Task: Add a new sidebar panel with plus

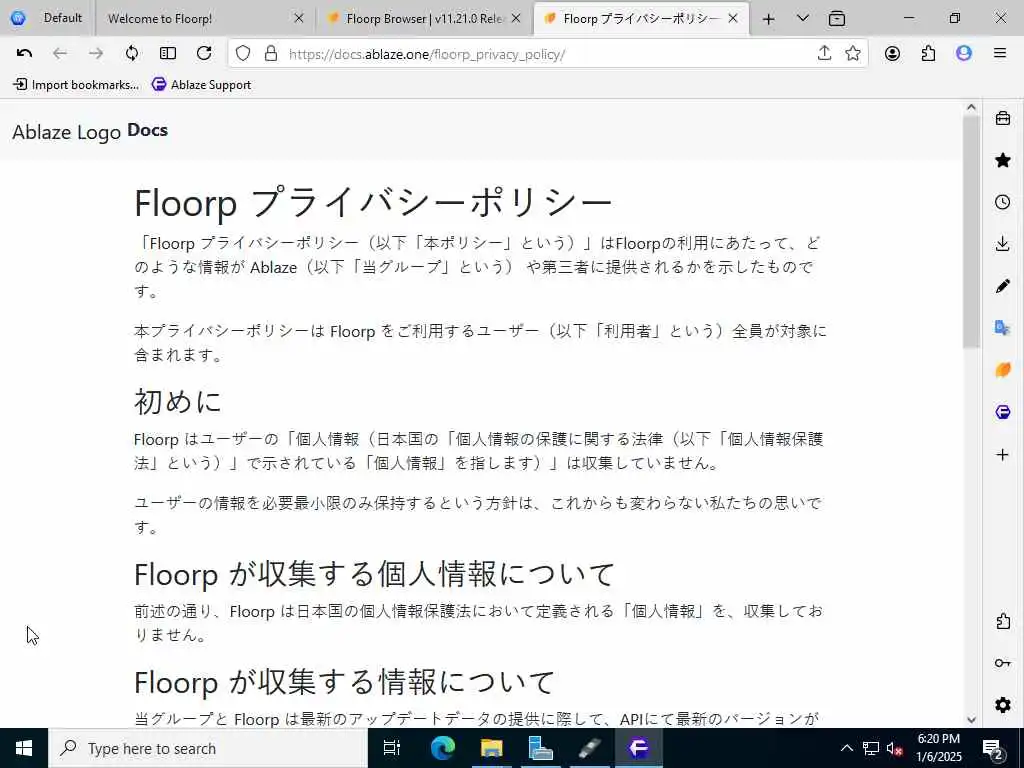Action: coord(1002,455)
